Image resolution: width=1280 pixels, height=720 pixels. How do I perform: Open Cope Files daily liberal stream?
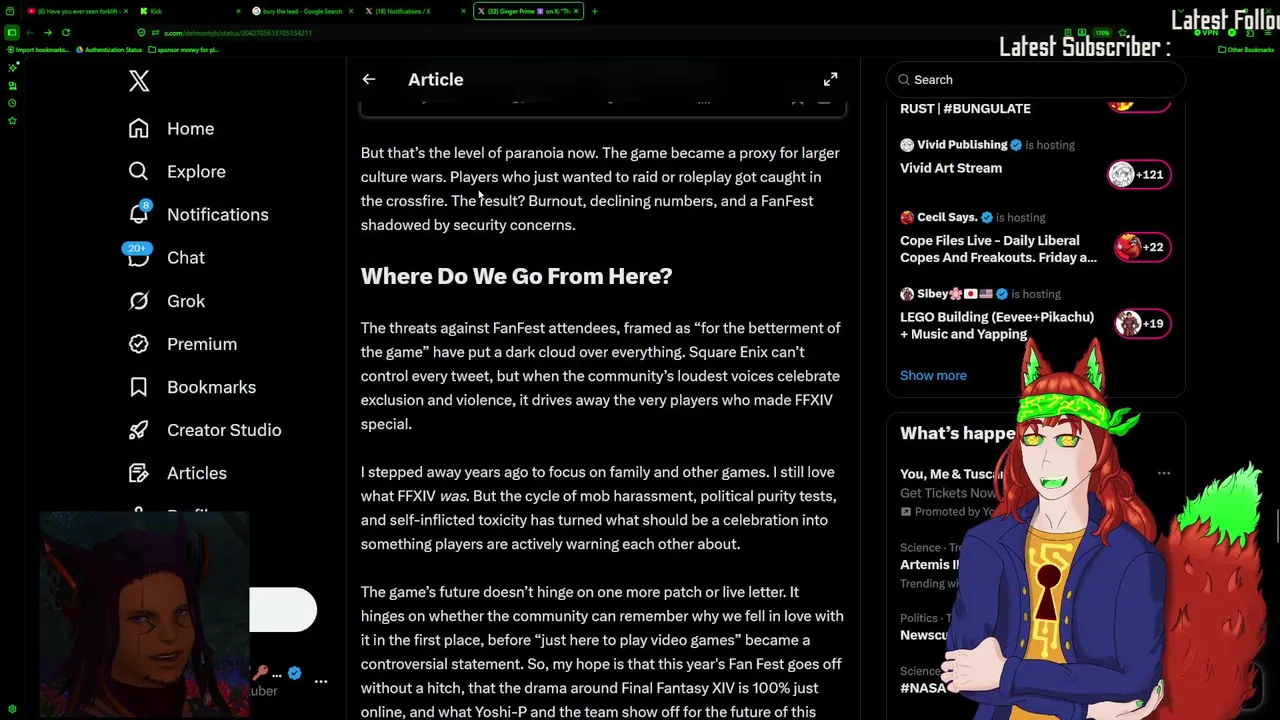(x=998, y=249)
